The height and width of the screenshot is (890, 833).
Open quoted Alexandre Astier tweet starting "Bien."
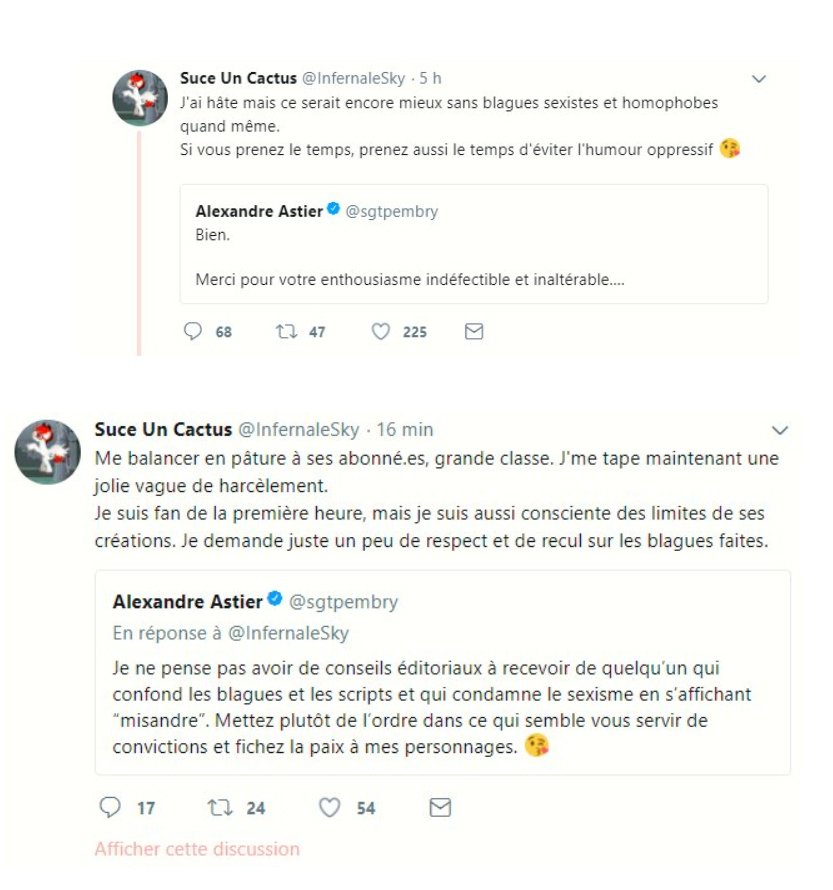pos(473,258)
